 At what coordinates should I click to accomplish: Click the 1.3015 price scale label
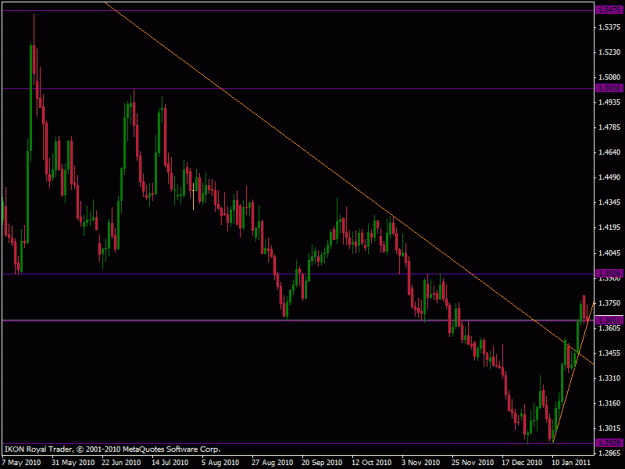609,428
